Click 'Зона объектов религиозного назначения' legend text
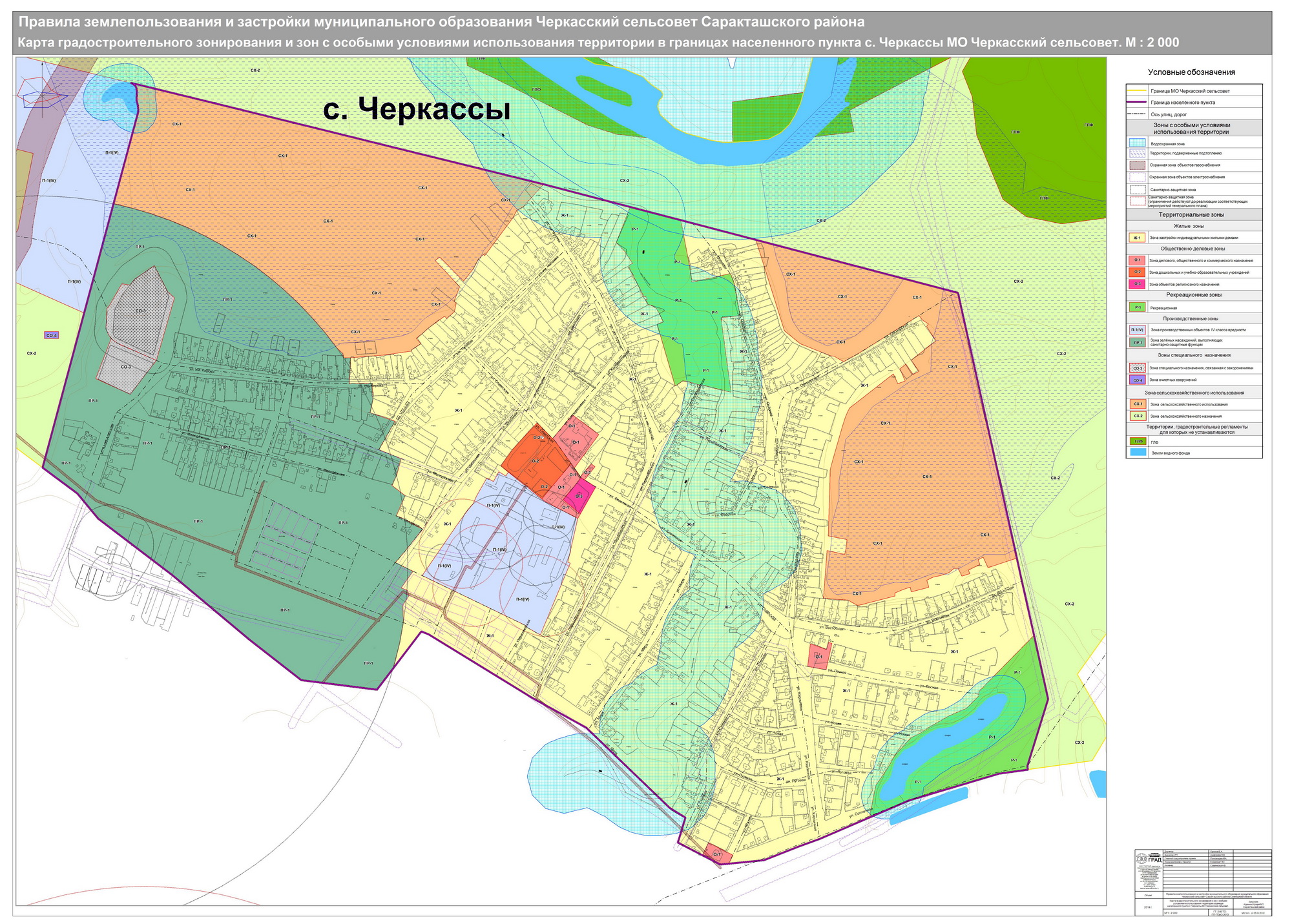Image resolution: width=1292 pixels, height=924 pixels. click(1184, 284)
